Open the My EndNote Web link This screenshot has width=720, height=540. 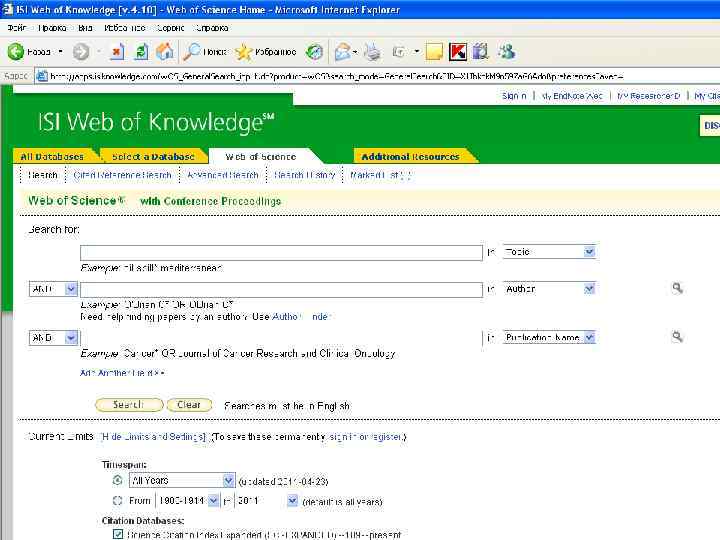(x=572, y=96)
